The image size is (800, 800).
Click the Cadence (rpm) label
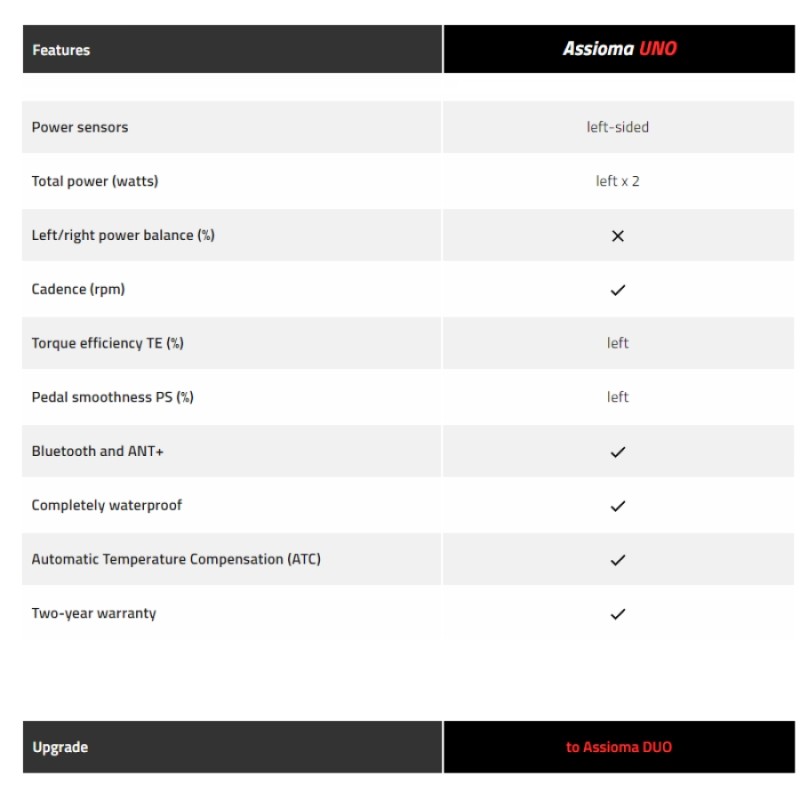tap(78, 289)
